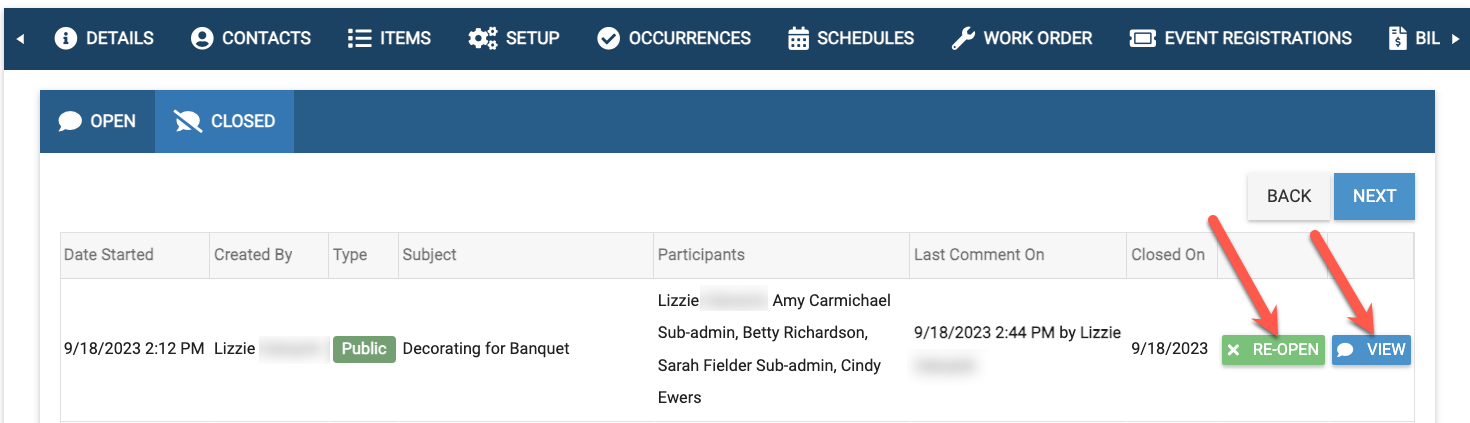The width and height of the screenshot is (1470, 423).
Task: Sort by Date Started column header
Action: coord(109,255)
